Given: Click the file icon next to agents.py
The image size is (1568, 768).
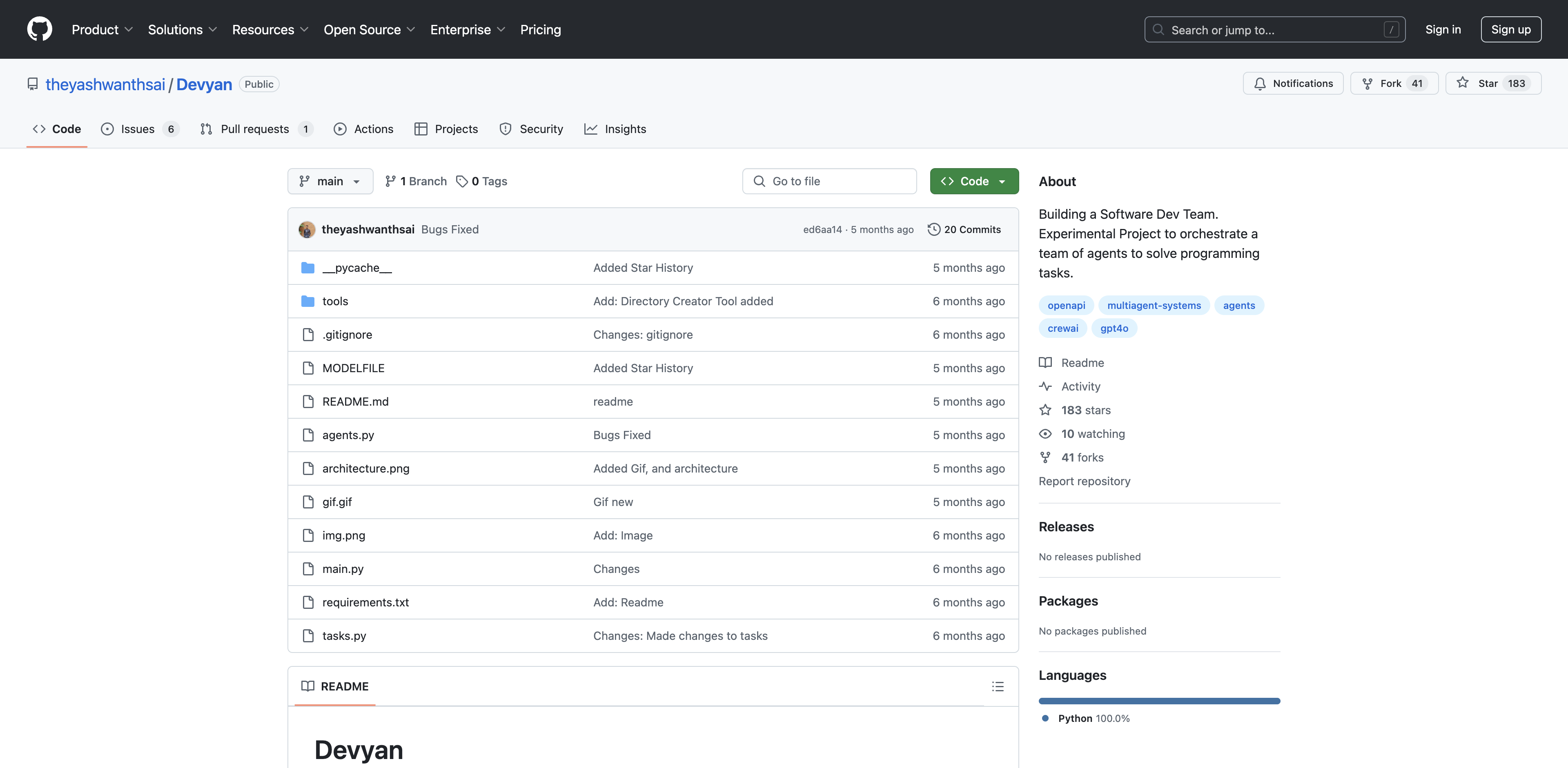Looking at the screenshot, I should click(x=308, y=435).
